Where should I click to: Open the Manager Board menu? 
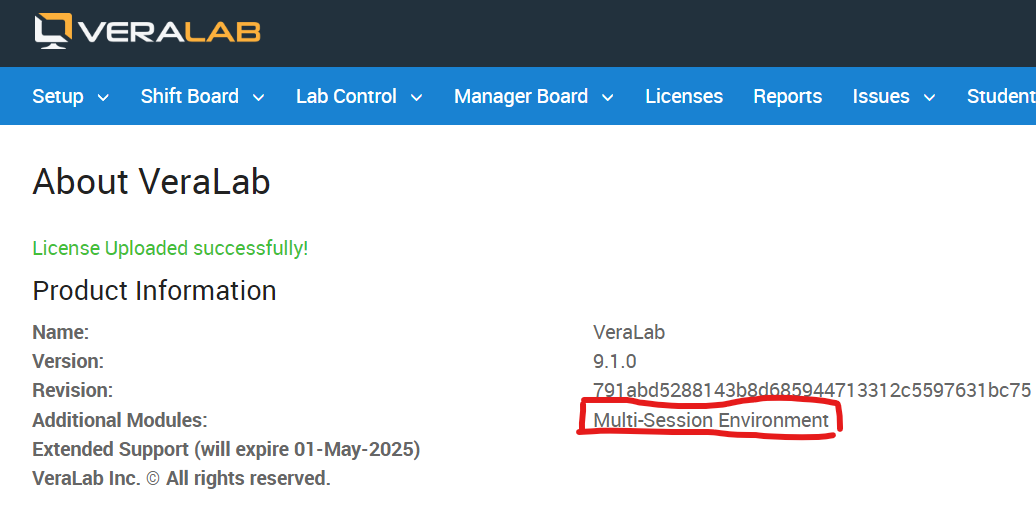[521, 97]
